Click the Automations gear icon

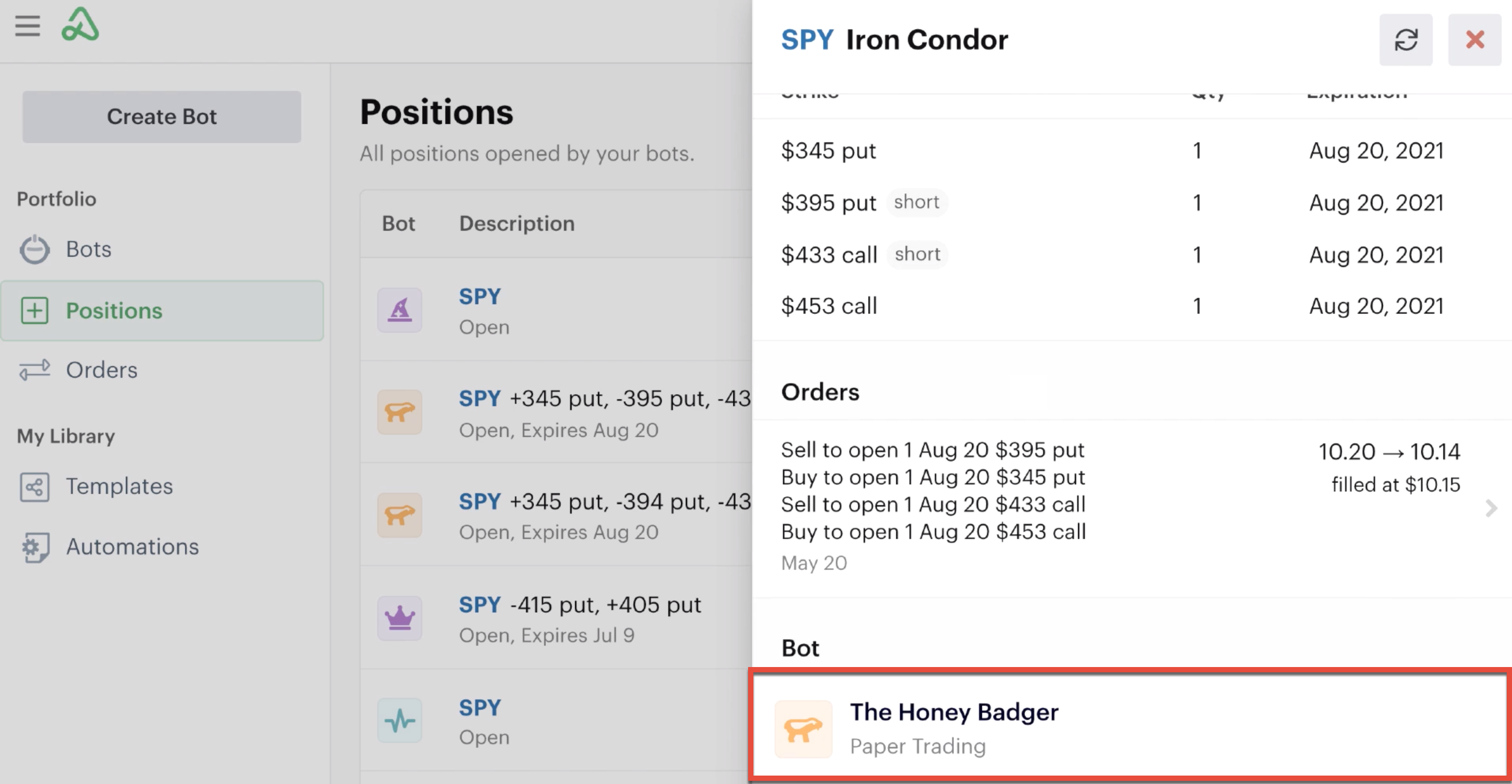click(35, 547)
